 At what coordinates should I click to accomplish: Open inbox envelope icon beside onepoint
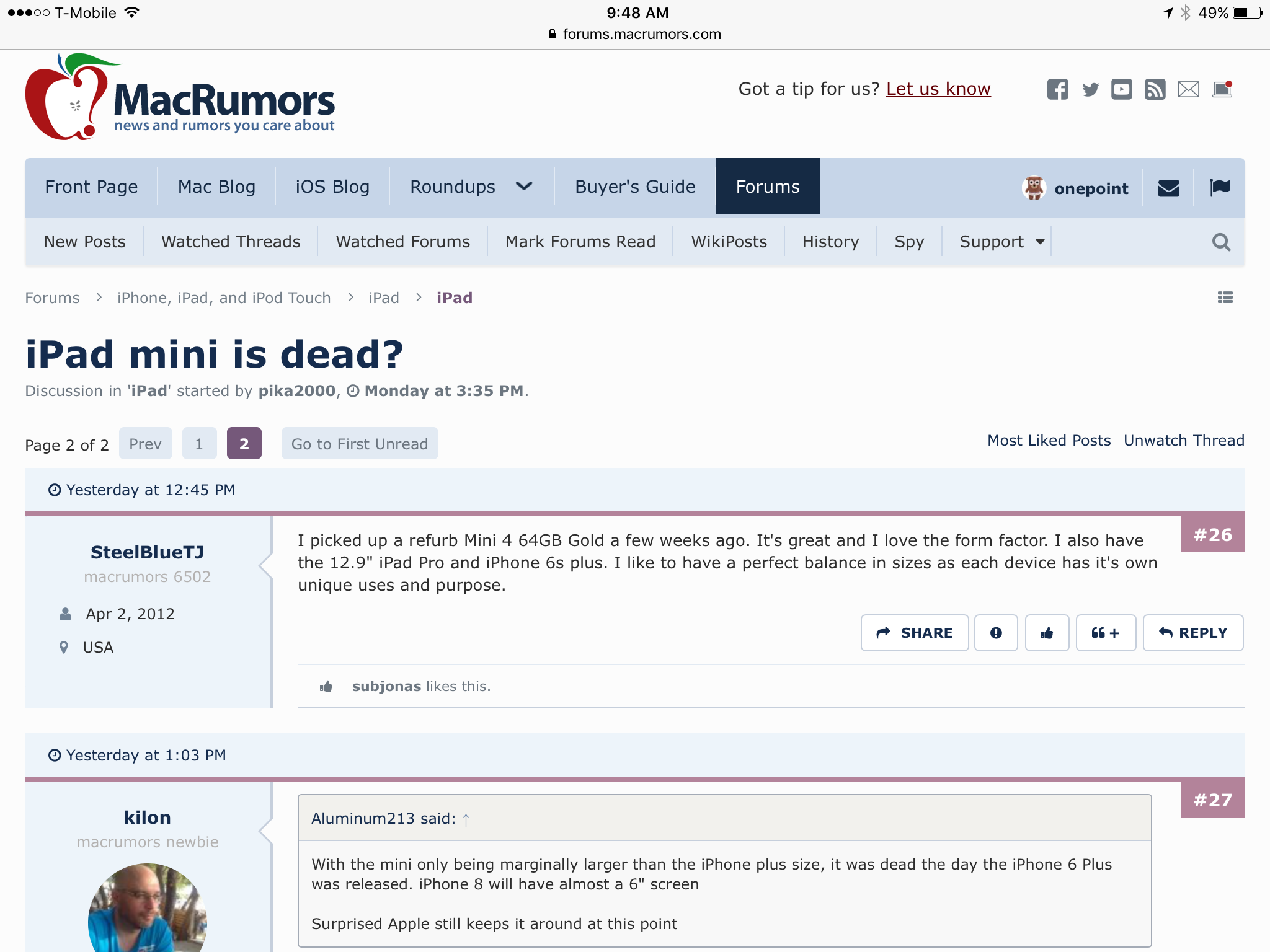click(x=1168, y=188)
